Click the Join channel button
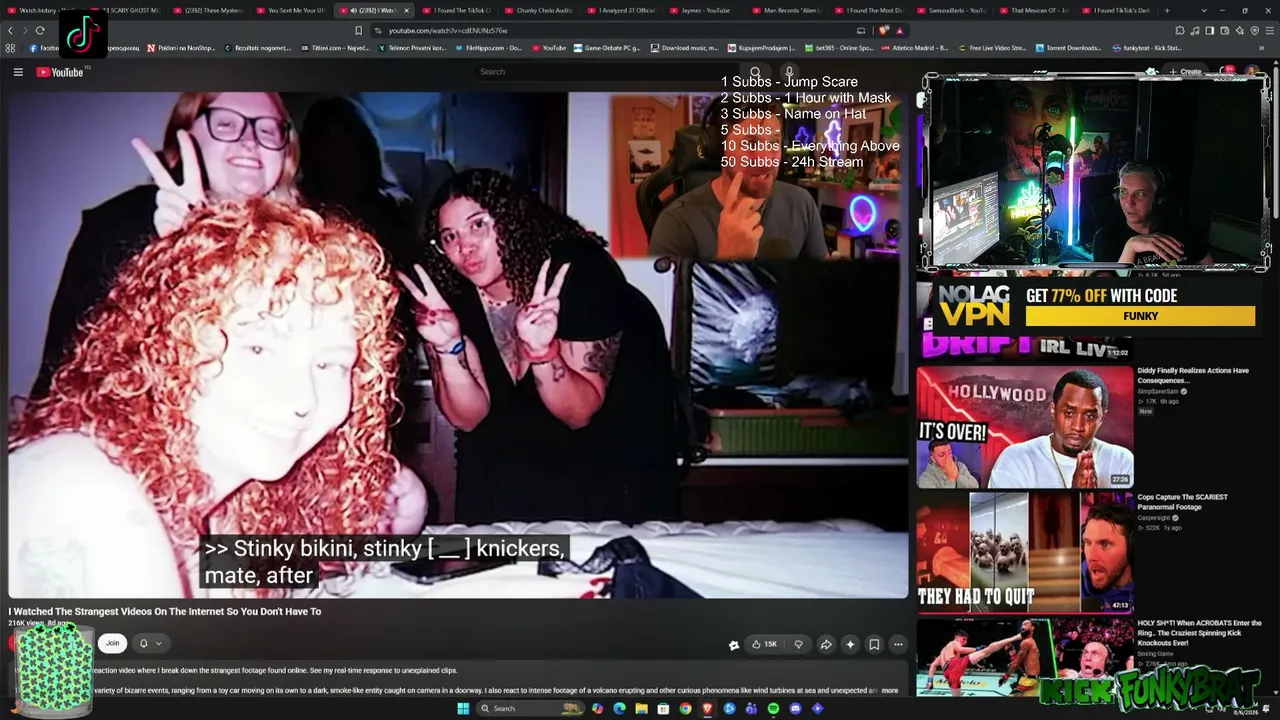 click(x=112, y=644)
